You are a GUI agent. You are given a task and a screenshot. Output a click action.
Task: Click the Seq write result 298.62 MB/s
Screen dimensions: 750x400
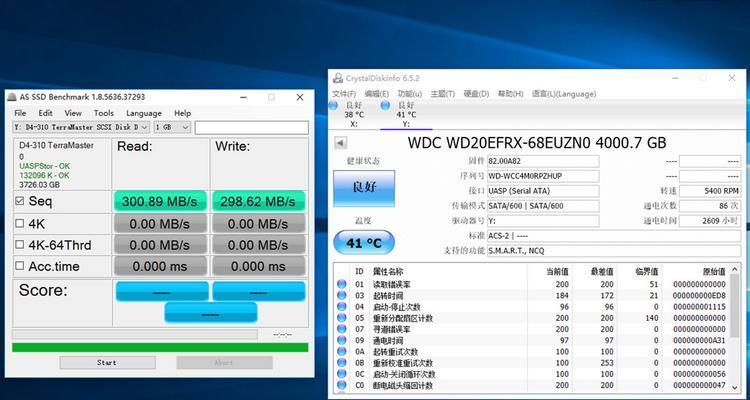[258, 201]
